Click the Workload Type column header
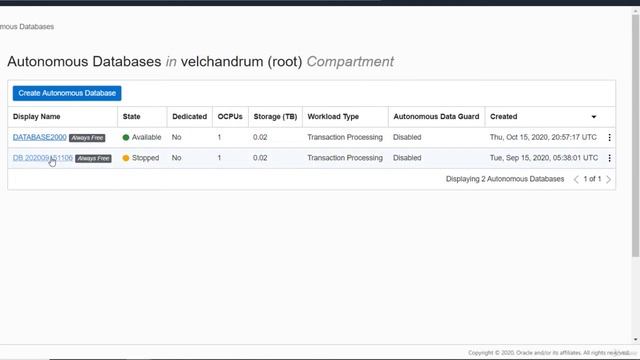The image size is (640, 360). pos(333,117)
